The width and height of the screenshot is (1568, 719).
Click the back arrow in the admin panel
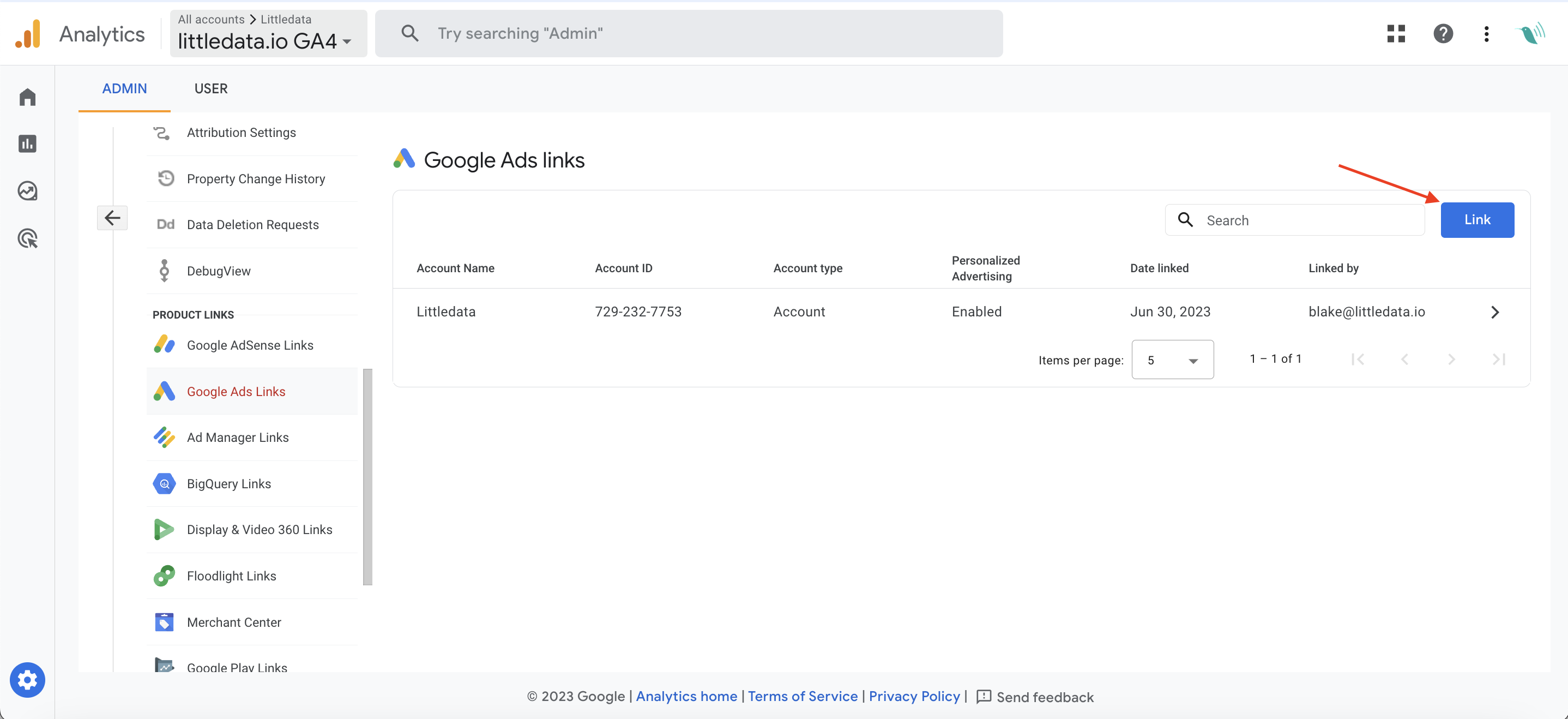click(112, 218)
